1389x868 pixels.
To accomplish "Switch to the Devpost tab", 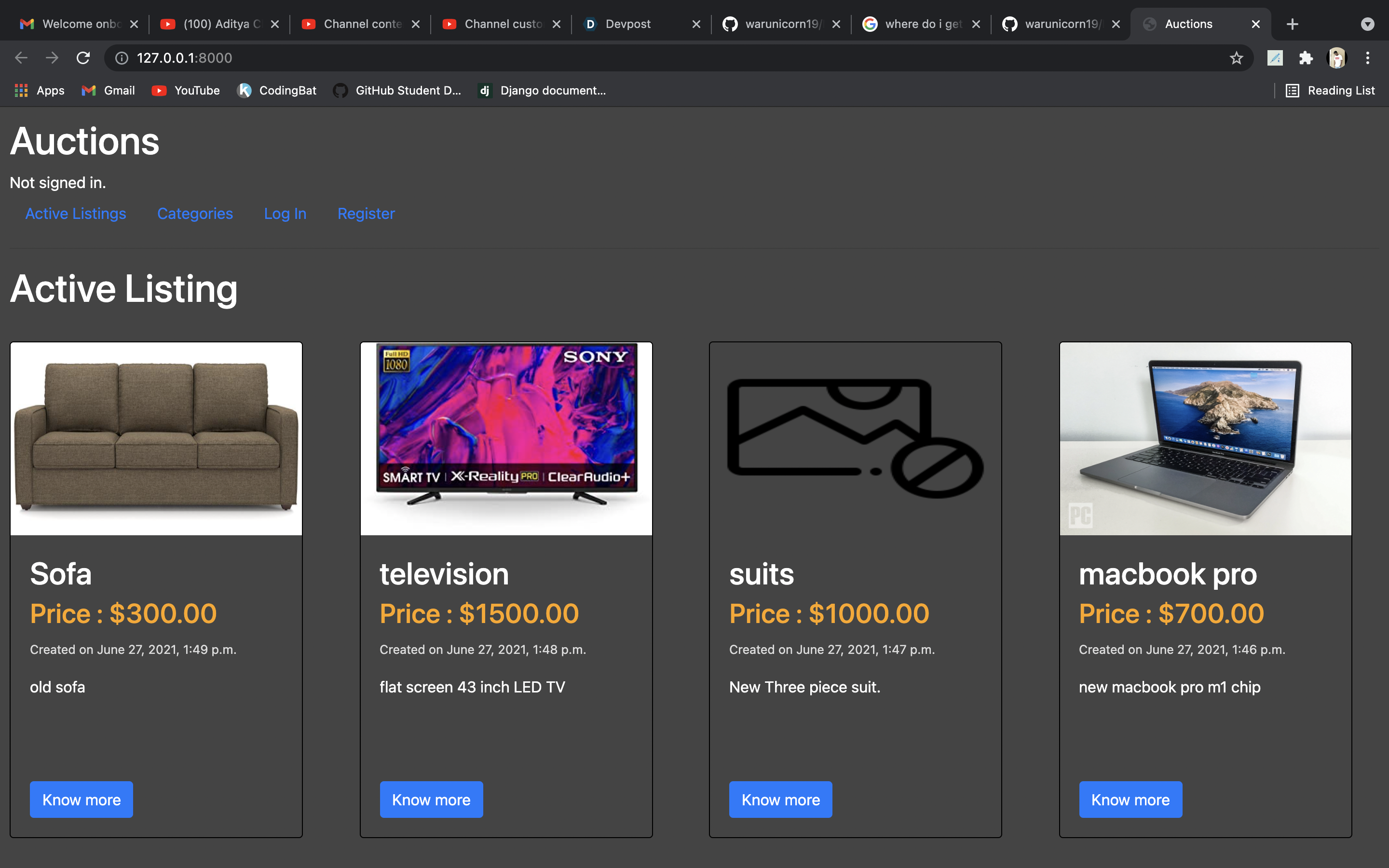I will tap(628, 24).
